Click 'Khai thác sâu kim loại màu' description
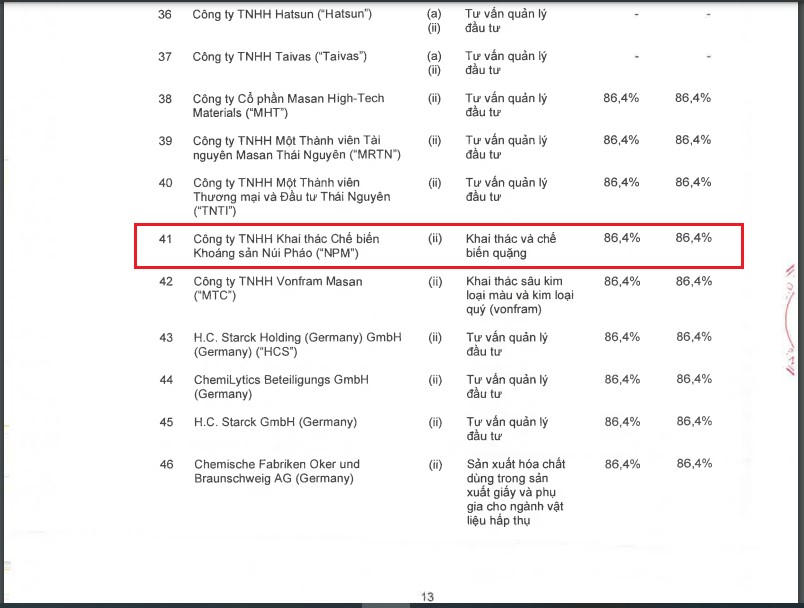 tap(518, 295)
